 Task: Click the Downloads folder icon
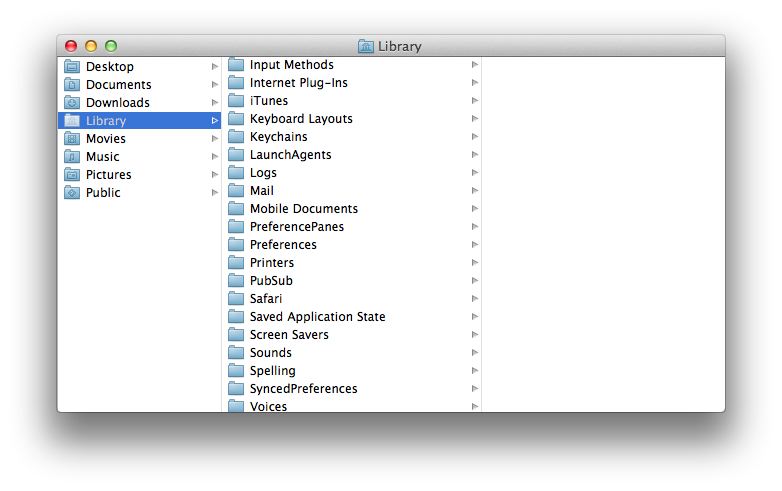72,103
